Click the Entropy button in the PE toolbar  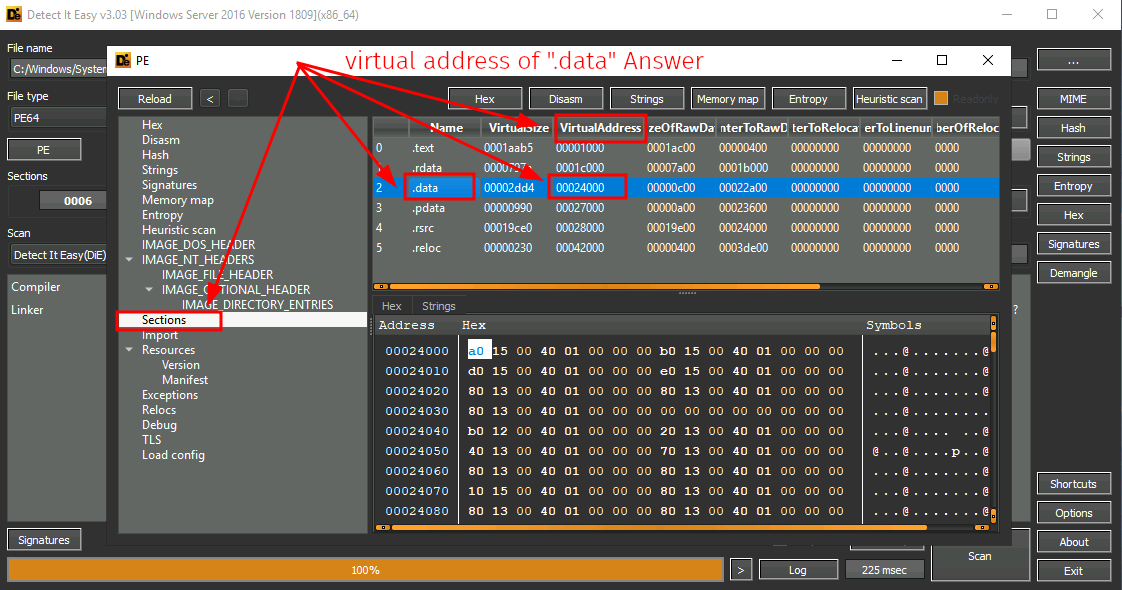tap(808, 99)
